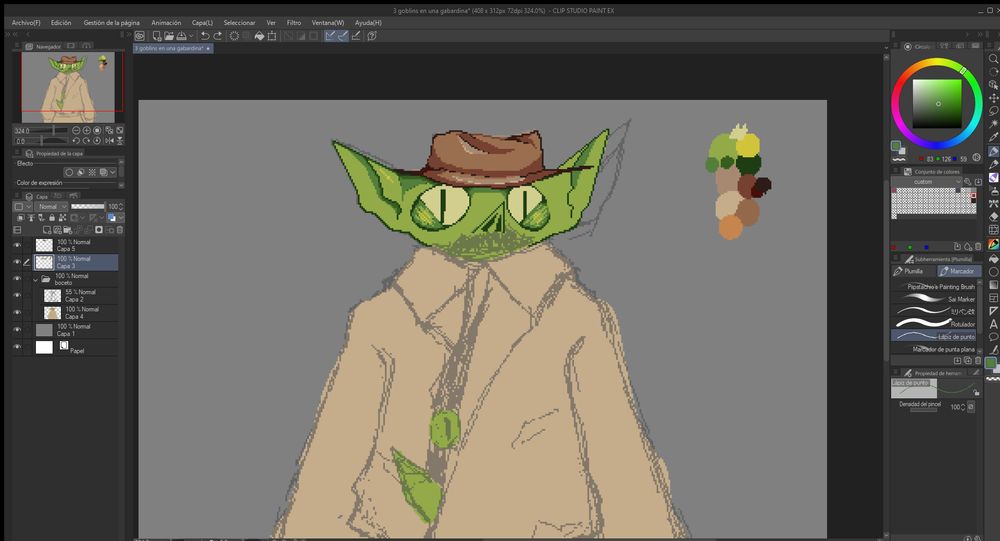The height and width of the screenshot is (541, 1000).
Task: Delete layer with trash icon in layer panel
Action: tap(119, 230)
